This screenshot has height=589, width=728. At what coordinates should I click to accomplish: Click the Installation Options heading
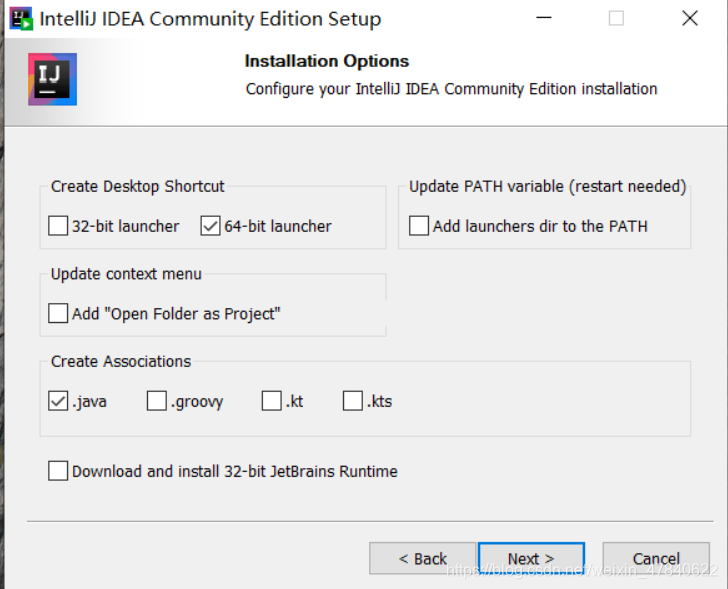[327, 61]
